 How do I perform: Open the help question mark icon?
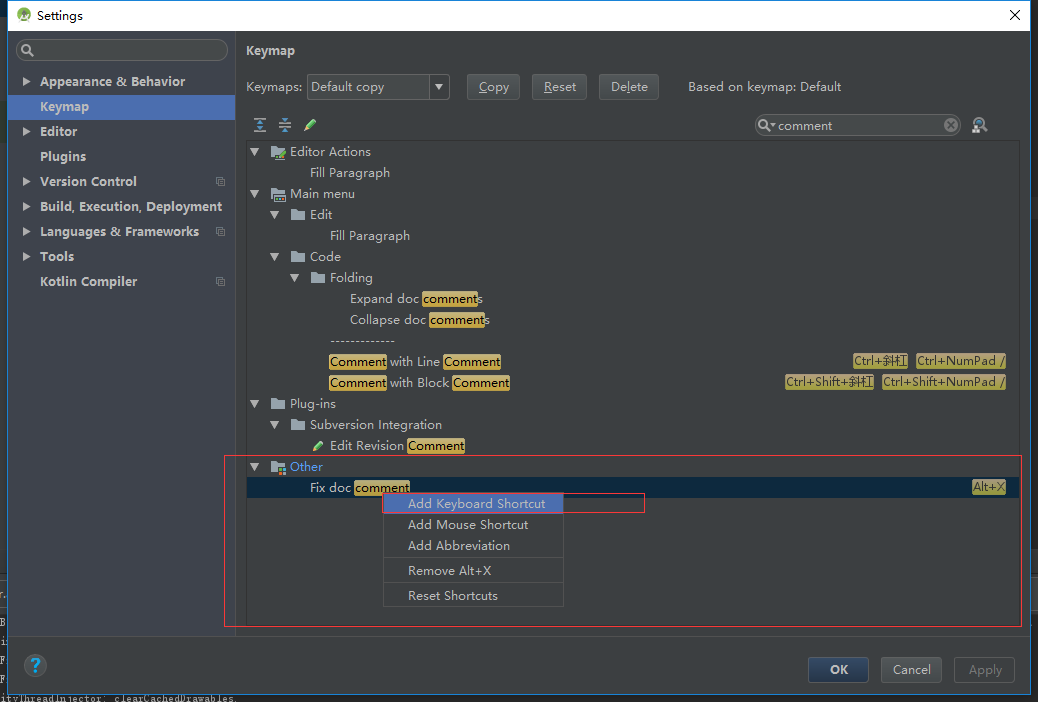click(x=35, y=665)
